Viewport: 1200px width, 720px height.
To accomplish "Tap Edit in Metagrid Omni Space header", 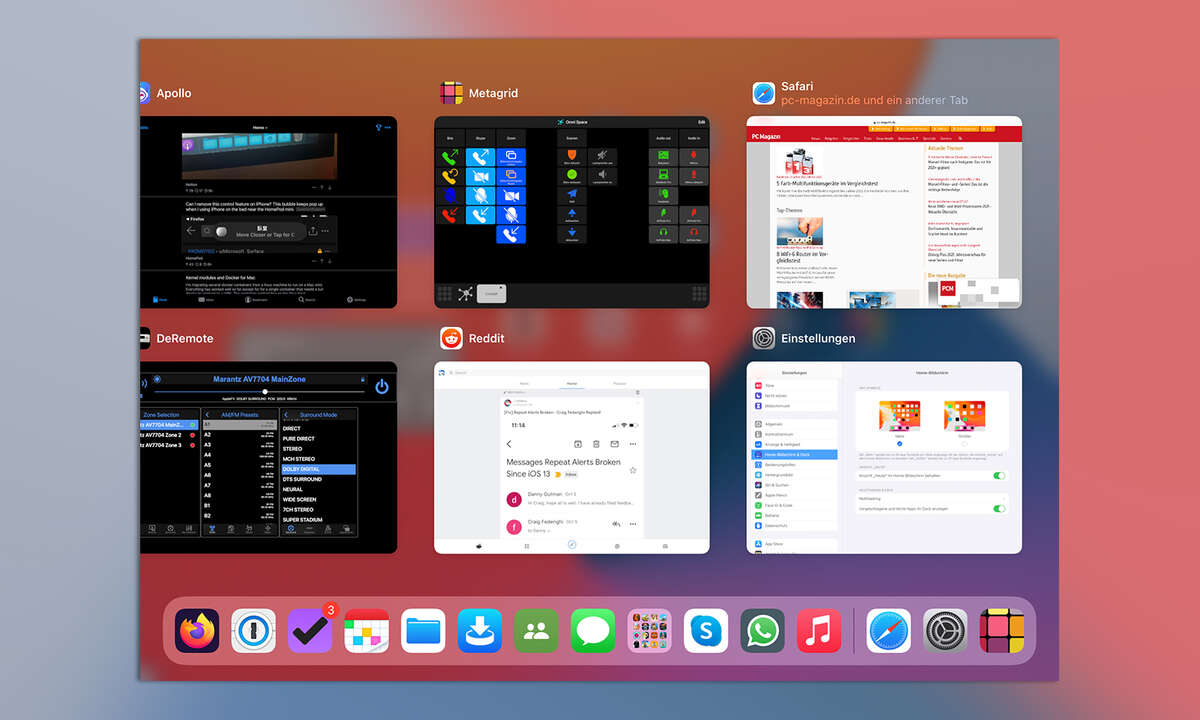I will [702, 122].
